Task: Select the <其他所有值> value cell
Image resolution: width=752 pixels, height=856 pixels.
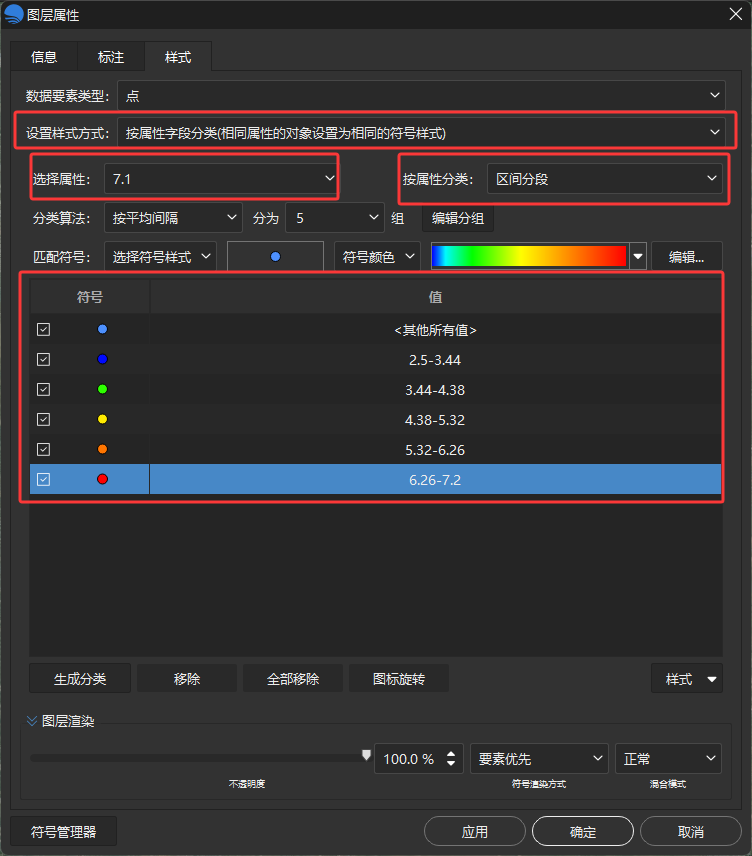Action: 435,330
